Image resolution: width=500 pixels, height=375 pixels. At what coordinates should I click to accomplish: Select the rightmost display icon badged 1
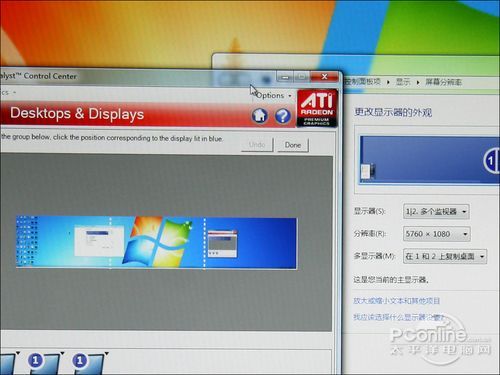pos(88,363)
